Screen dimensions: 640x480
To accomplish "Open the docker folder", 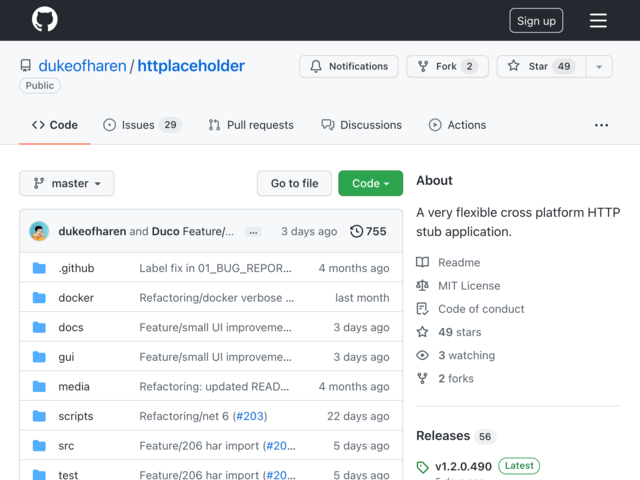I will [x=76, y=298].
